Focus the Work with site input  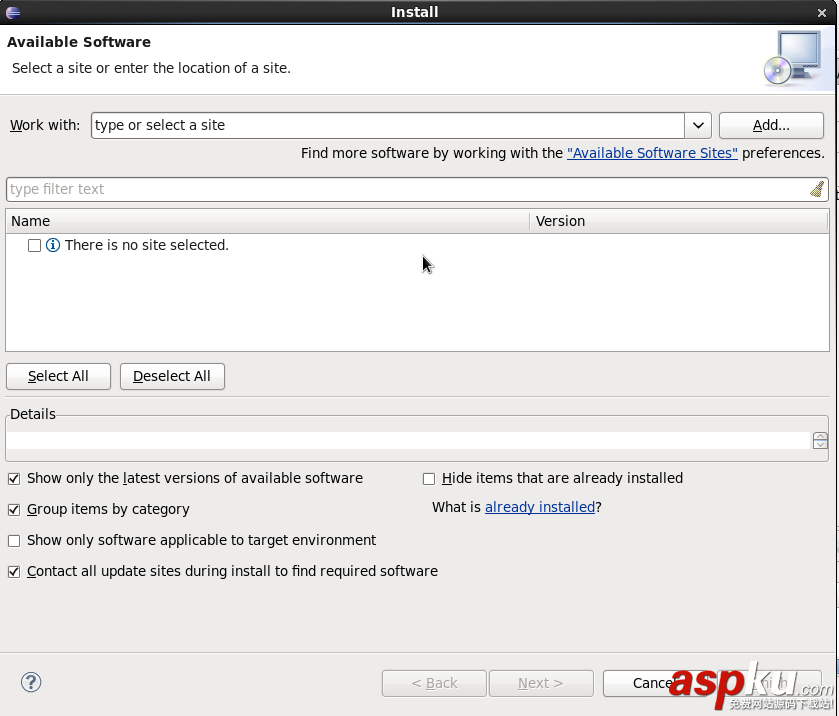(388, 125)
